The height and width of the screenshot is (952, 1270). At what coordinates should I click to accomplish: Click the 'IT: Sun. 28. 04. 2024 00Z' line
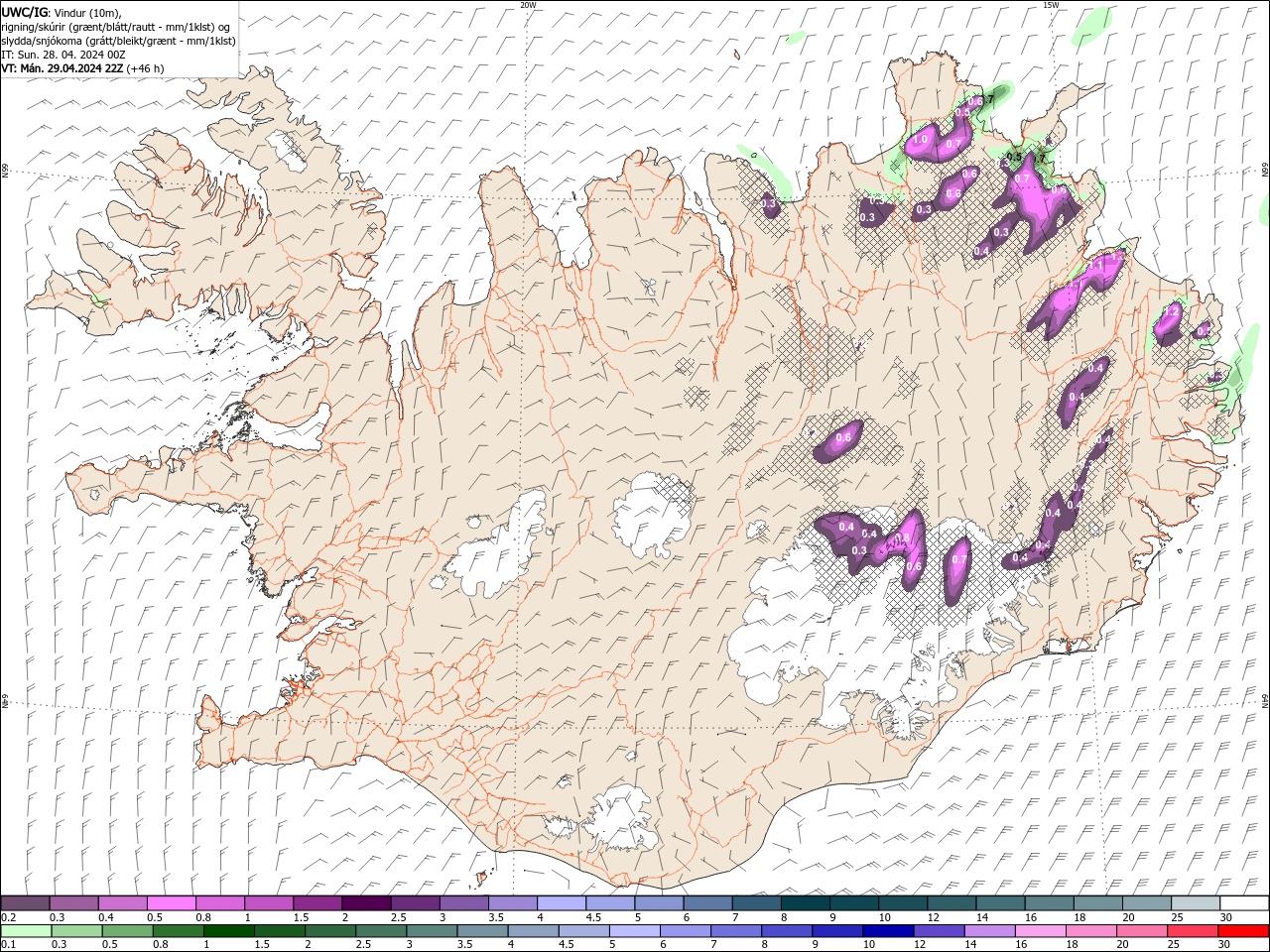(x=64, y=55)
